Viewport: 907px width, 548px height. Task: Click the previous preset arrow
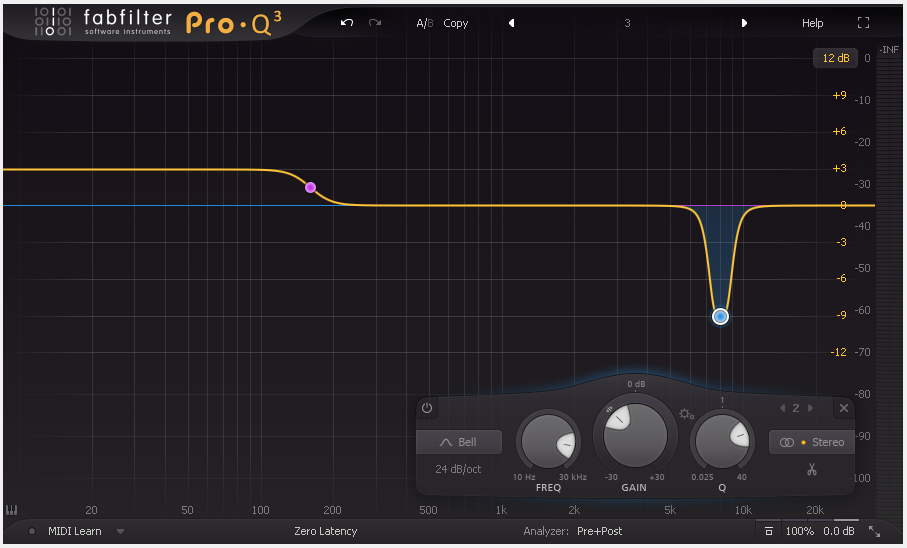point(511,23)
